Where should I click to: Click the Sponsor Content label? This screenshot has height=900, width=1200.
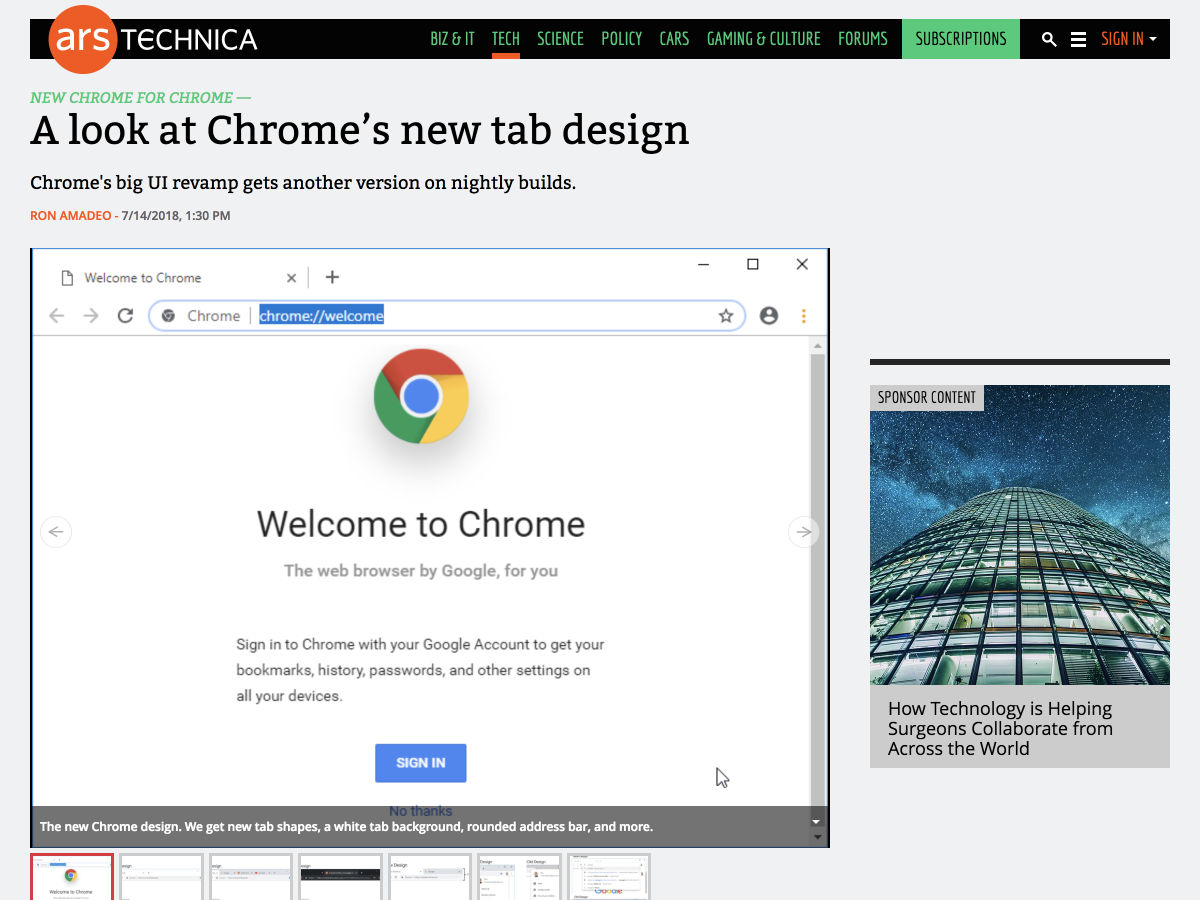click(x=927, y=398)
